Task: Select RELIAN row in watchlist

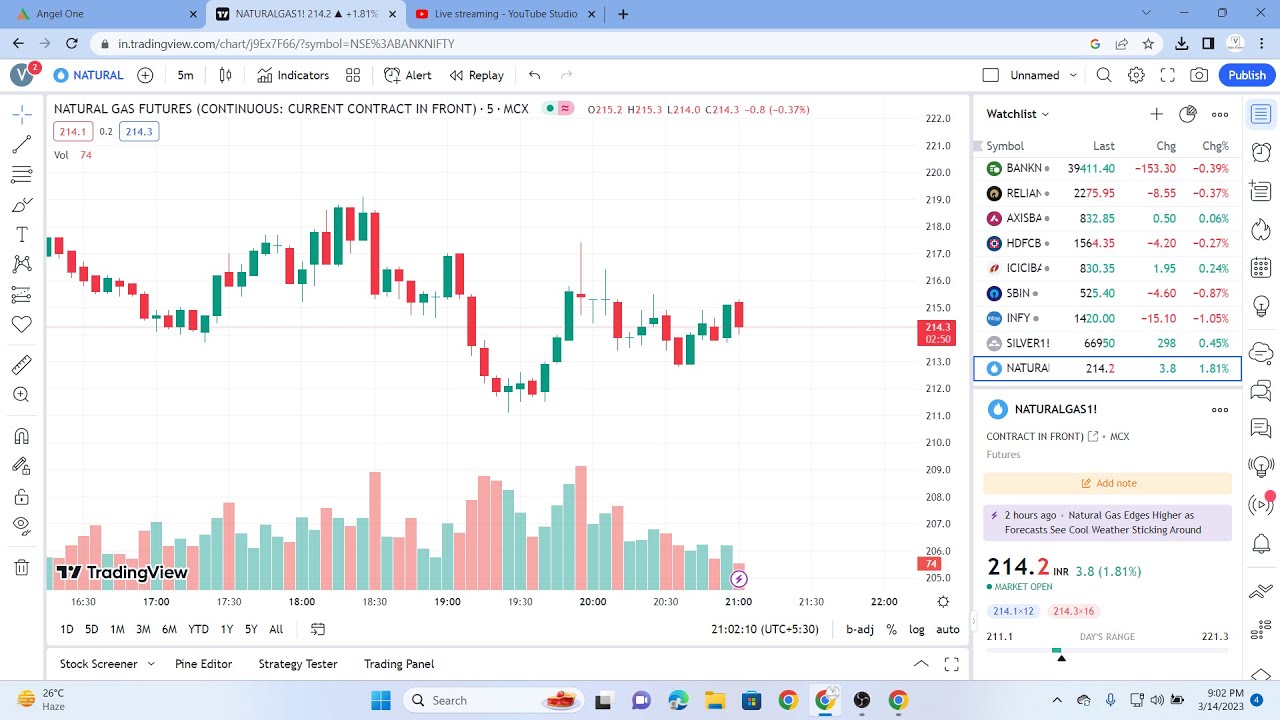Action: 1108,193
